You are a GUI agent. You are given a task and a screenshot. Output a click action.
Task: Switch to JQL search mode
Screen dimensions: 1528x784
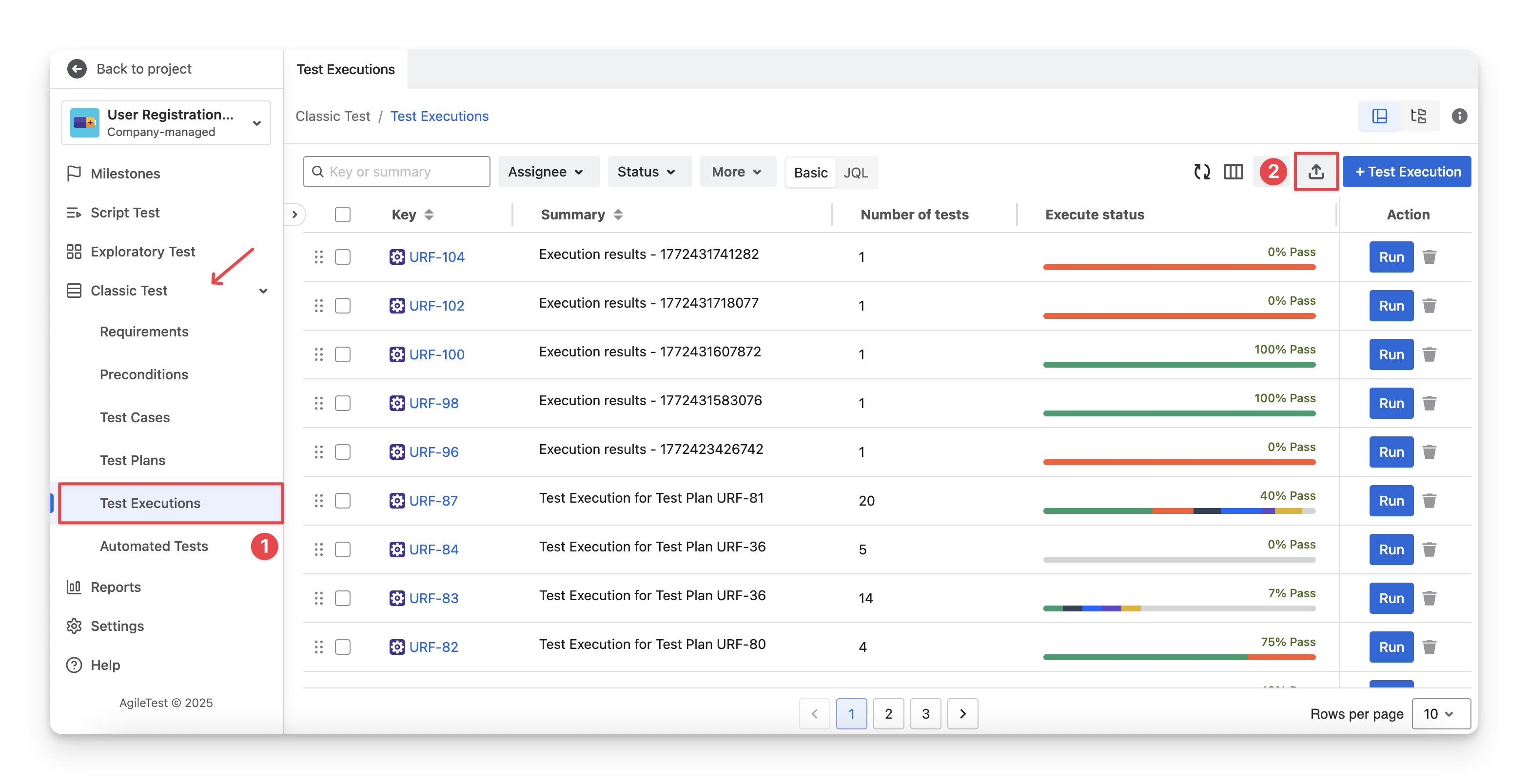(x=855, y=173)
